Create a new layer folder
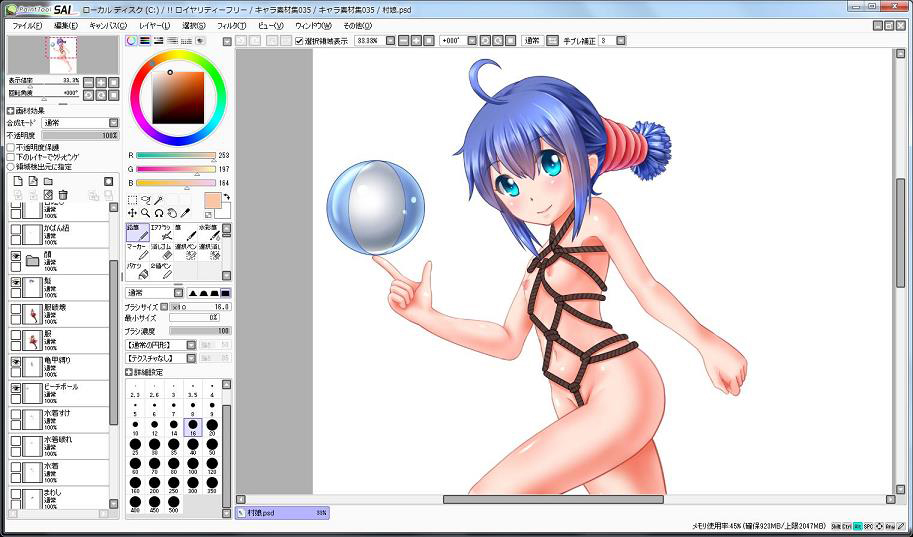The width and height of the screenshot is (913, 537). click(48, 181)
